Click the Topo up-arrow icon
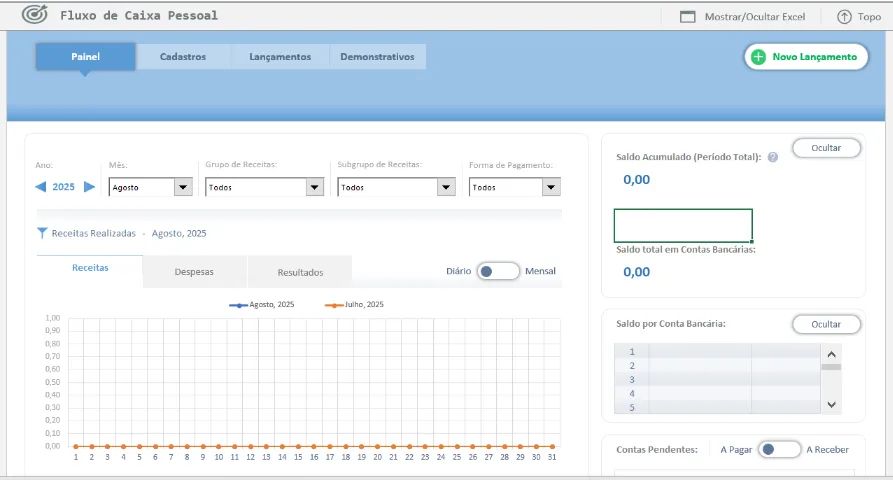This screenshot has height=480, width=893. 844,17
